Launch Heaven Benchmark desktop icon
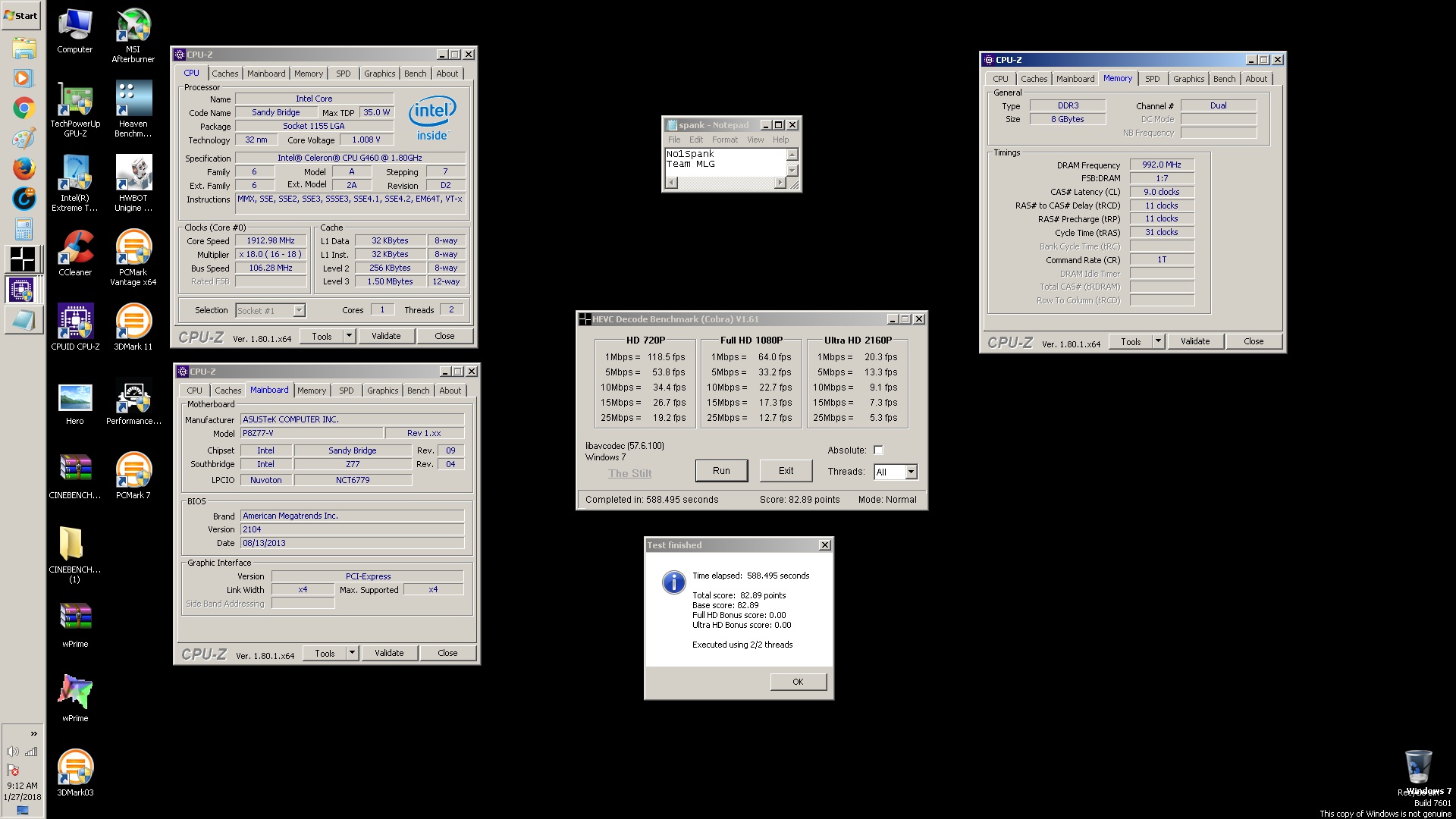 pos(133,109)
